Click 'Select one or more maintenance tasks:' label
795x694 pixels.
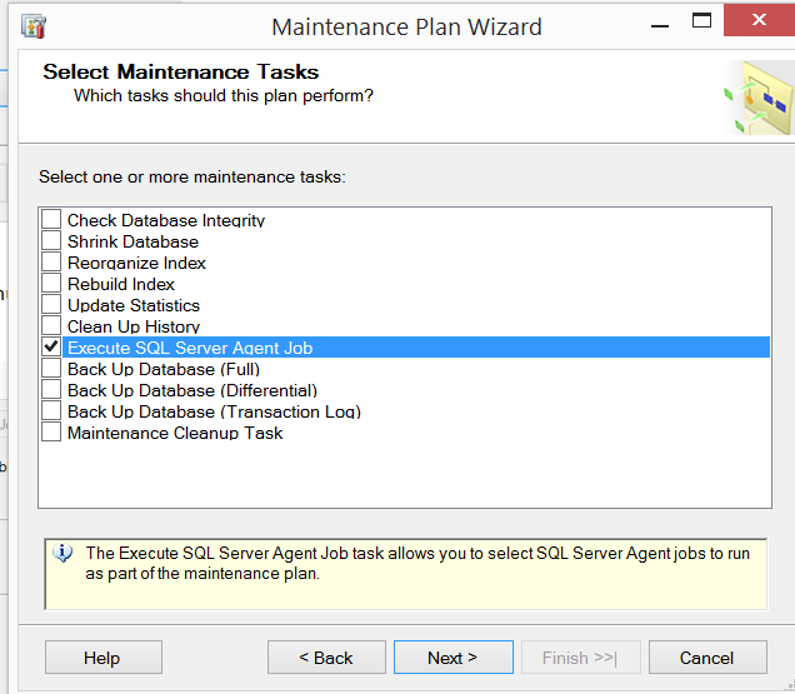192,177
